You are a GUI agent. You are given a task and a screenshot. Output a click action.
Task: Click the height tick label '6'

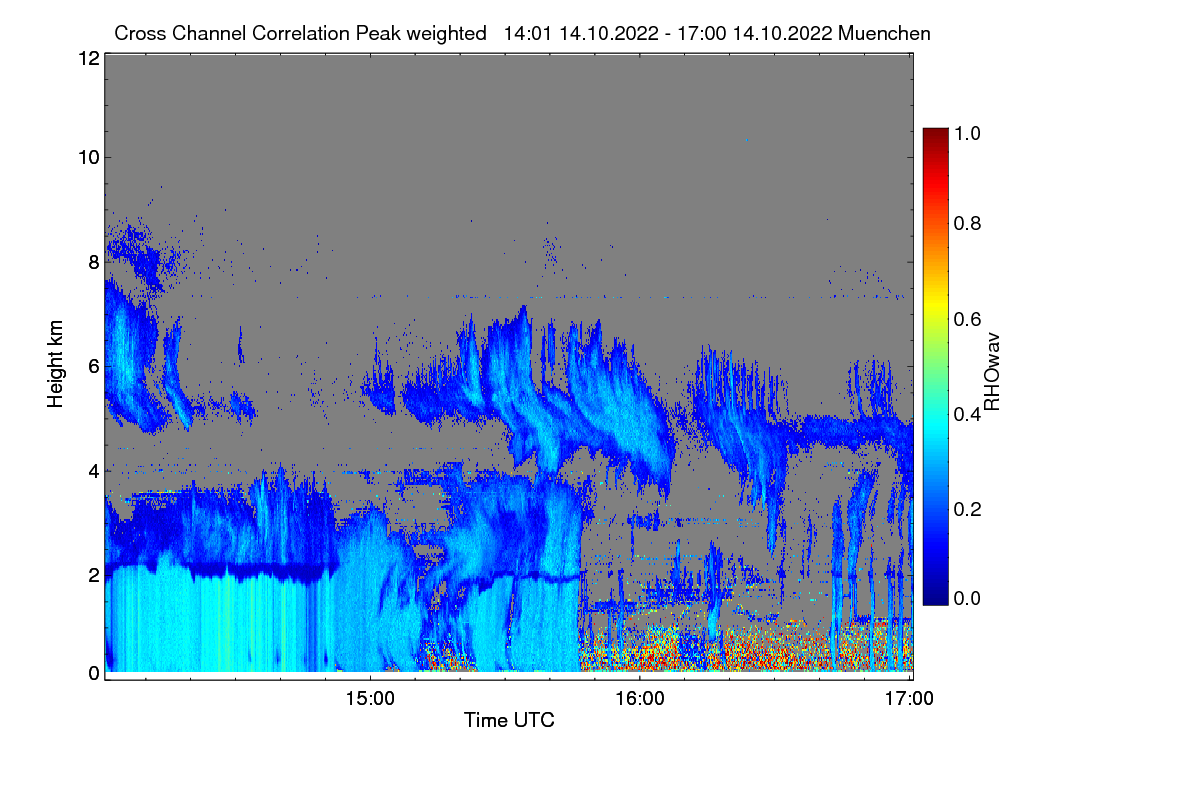[93, 366]
